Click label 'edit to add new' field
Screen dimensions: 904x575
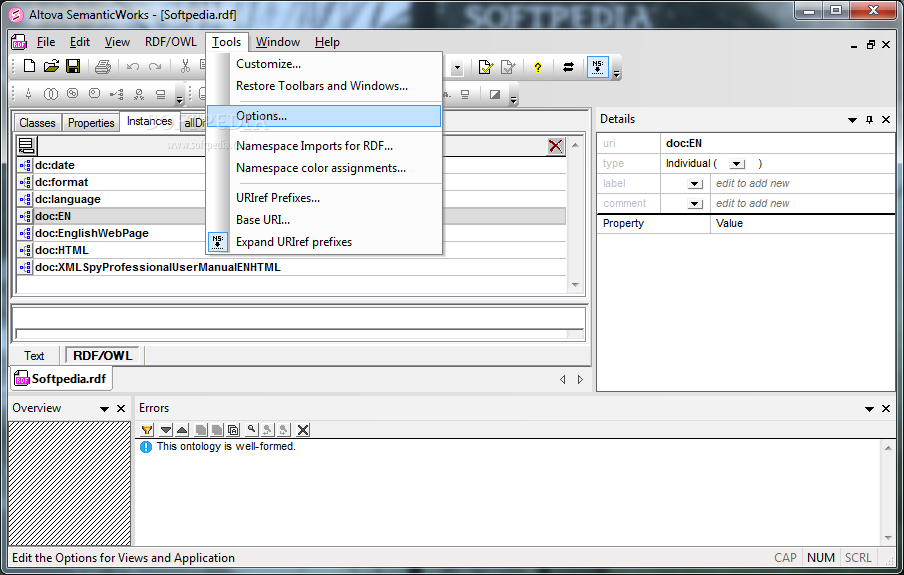point(802,183)
